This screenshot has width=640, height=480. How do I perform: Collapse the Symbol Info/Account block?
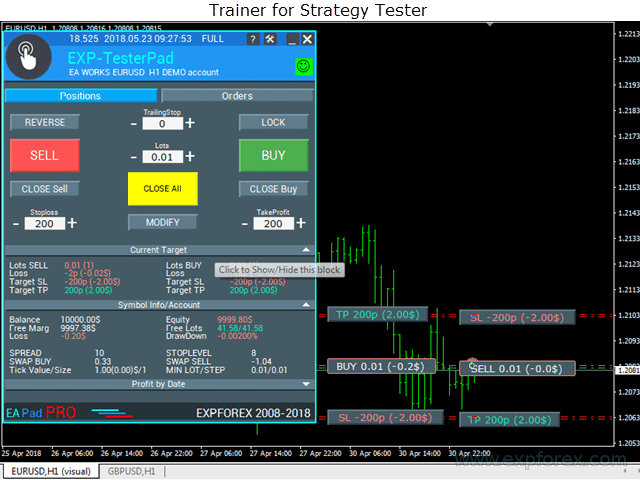pos(306,304)
